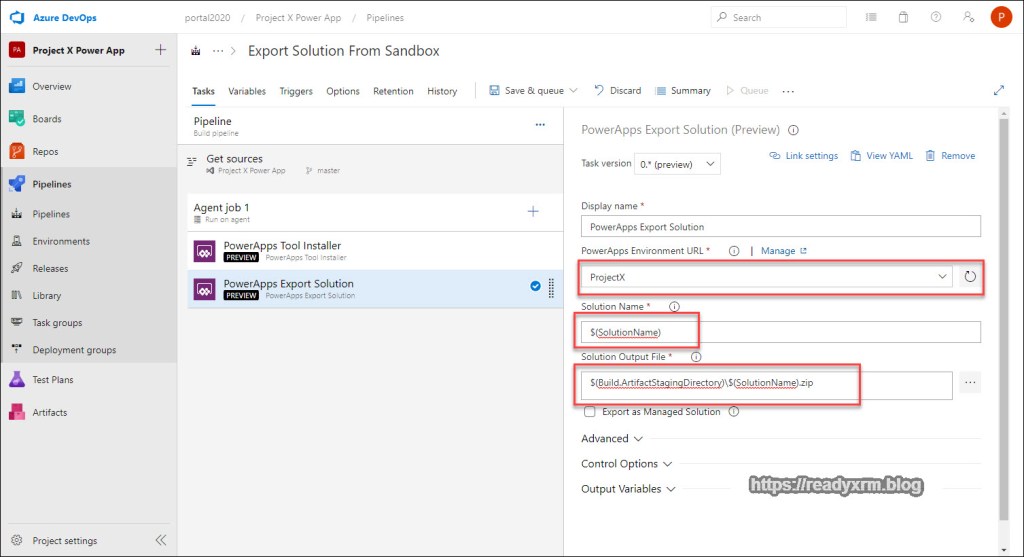Image resolution: width=1024 pixels, height=557 pixels.
Task: Expand the pipeline editor to full screen
Action: [x=998, y=90]
